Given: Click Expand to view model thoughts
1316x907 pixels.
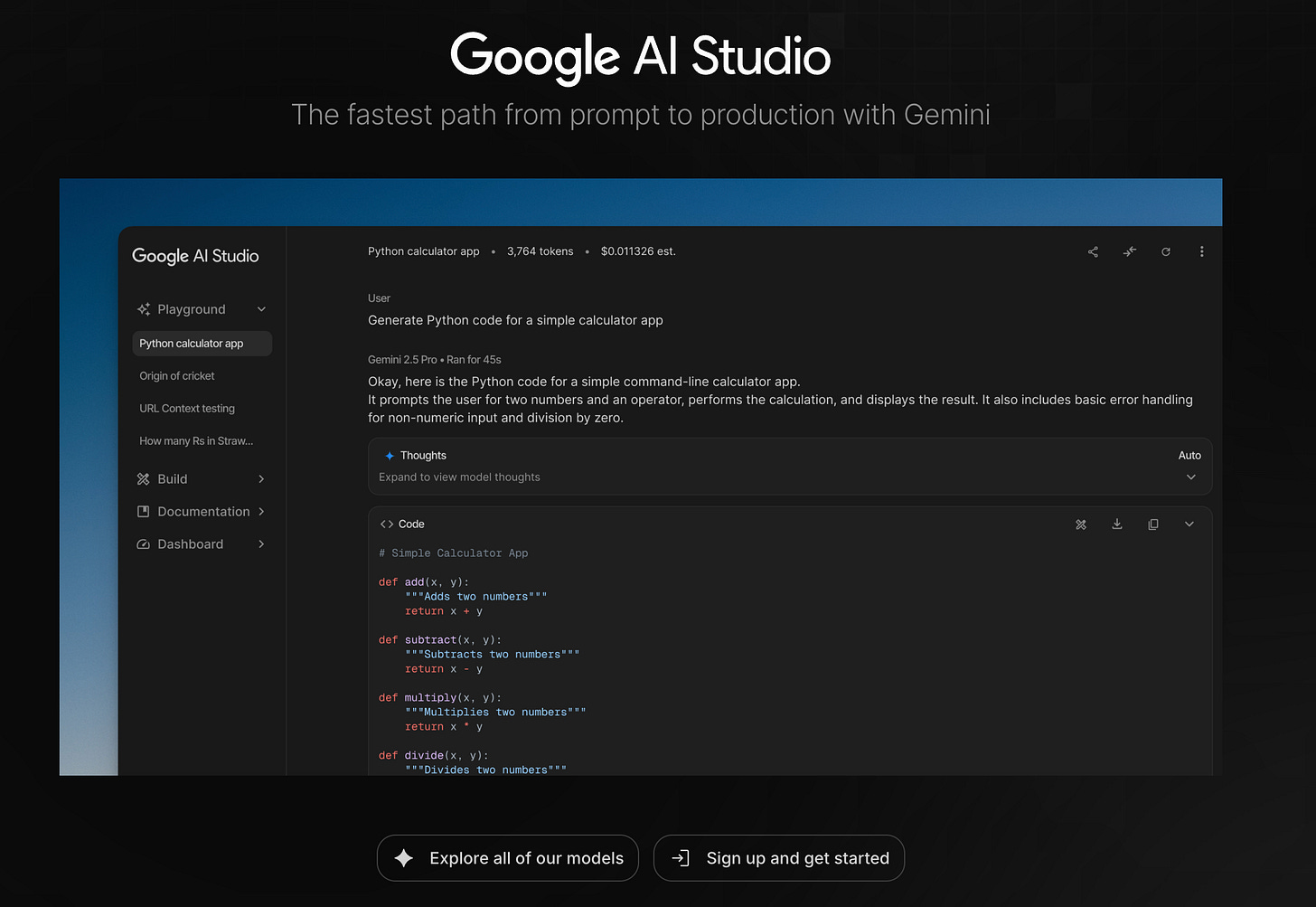Looking at the screenshot, I should 459,477.
